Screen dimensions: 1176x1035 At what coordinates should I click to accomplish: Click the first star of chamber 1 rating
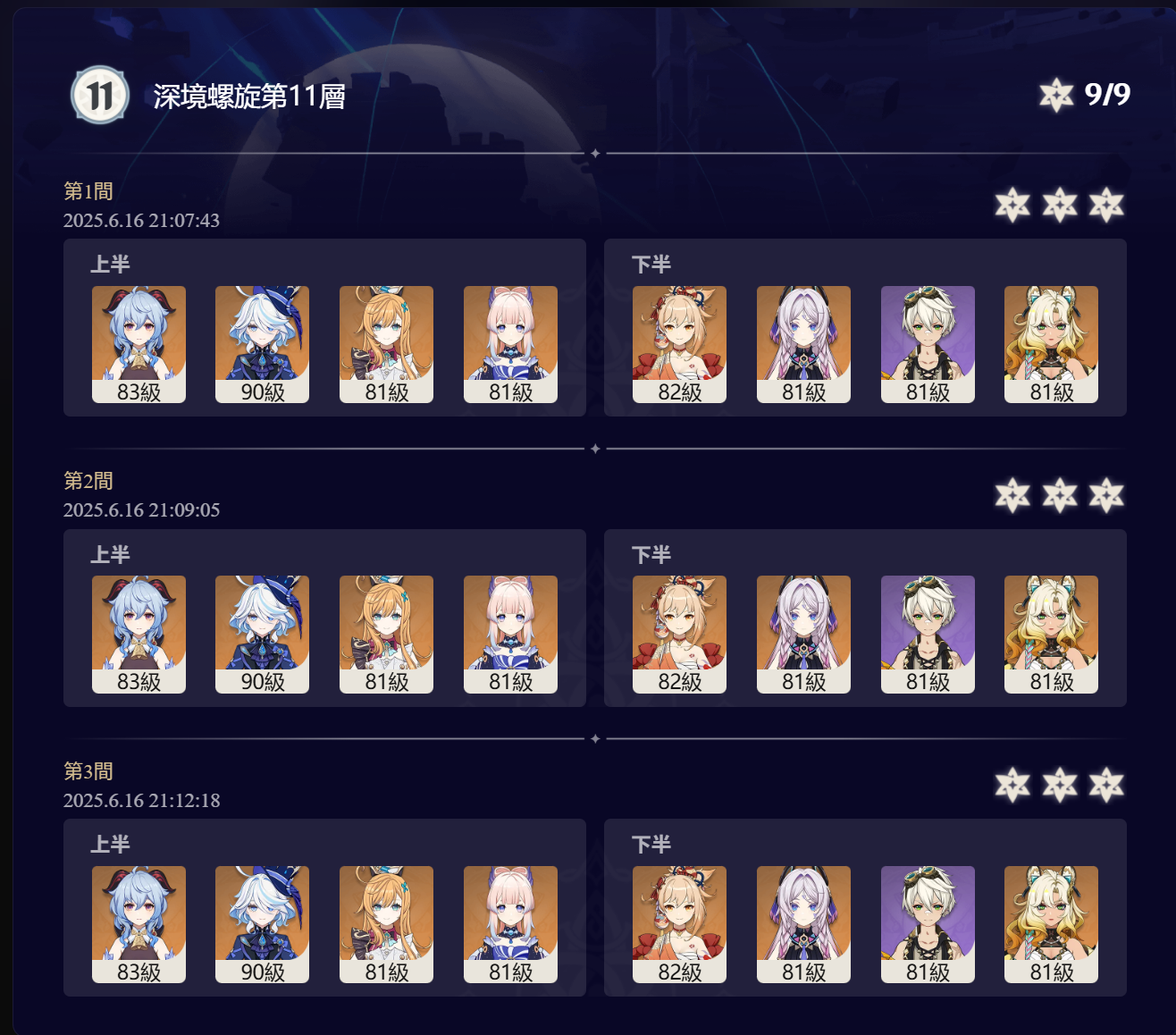[1012, 205]
